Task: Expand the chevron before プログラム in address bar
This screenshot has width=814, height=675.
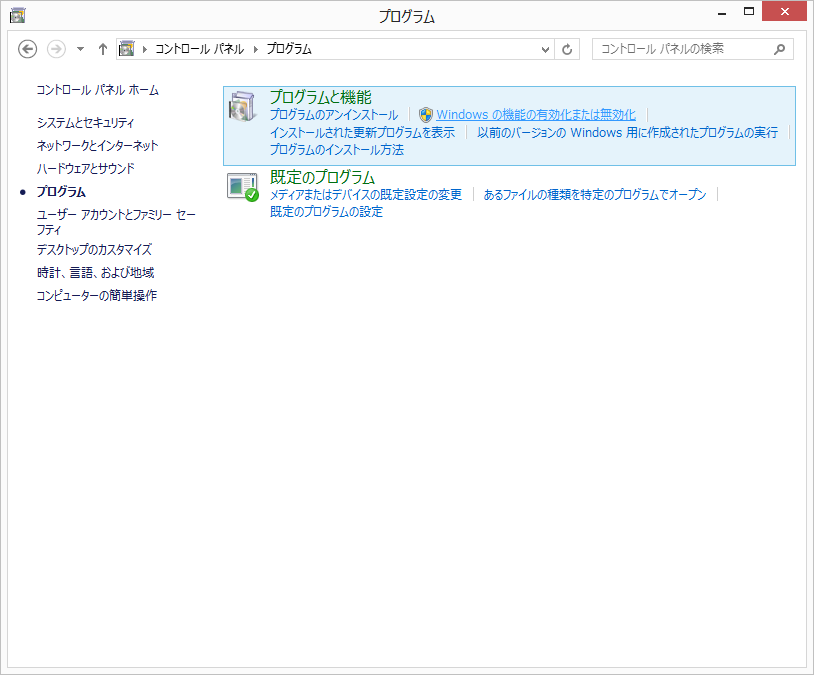Action: 256,49
